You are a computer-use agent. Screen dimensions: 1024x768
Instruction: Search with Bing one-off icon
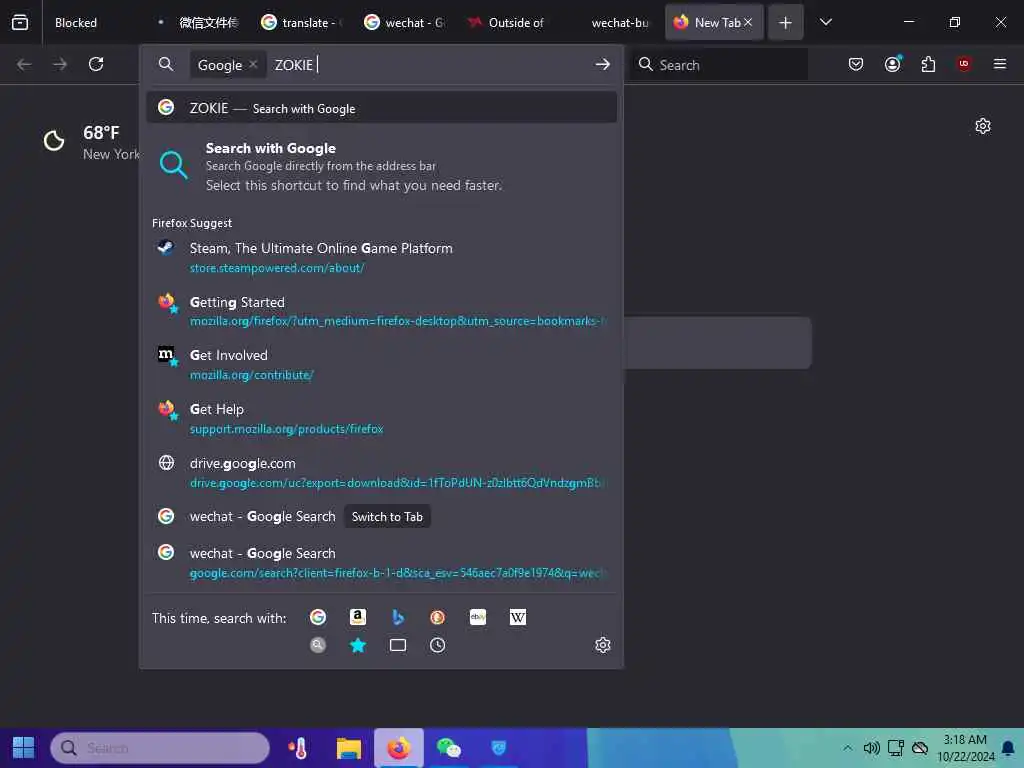[x=398, y=617]
